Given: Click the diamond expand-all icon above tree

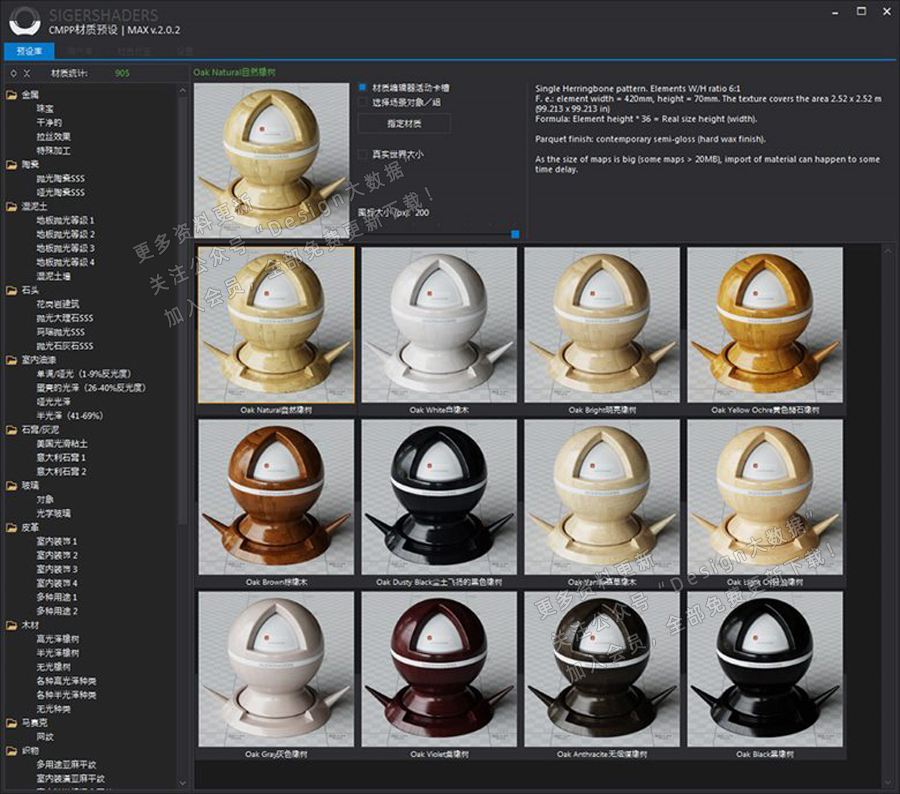Looking at the screenshot, I should pyautogui.click(x=12, y=73).
